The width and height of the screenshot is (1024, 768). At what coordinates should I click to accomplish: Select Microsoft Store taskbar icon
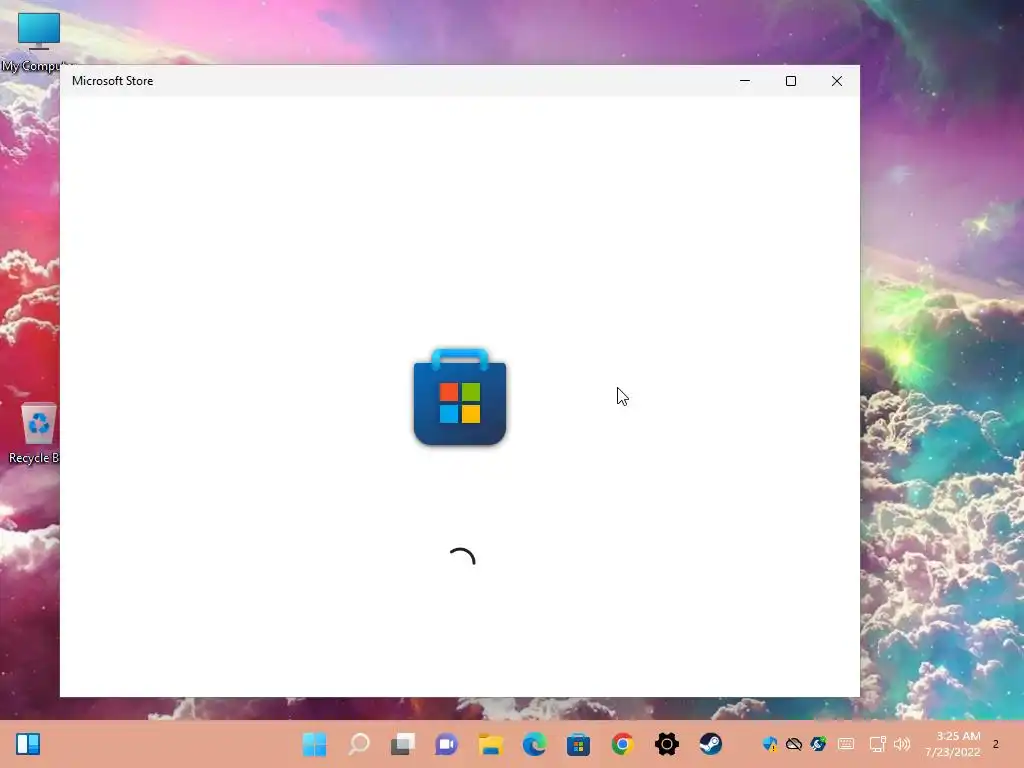coord(578,744)
